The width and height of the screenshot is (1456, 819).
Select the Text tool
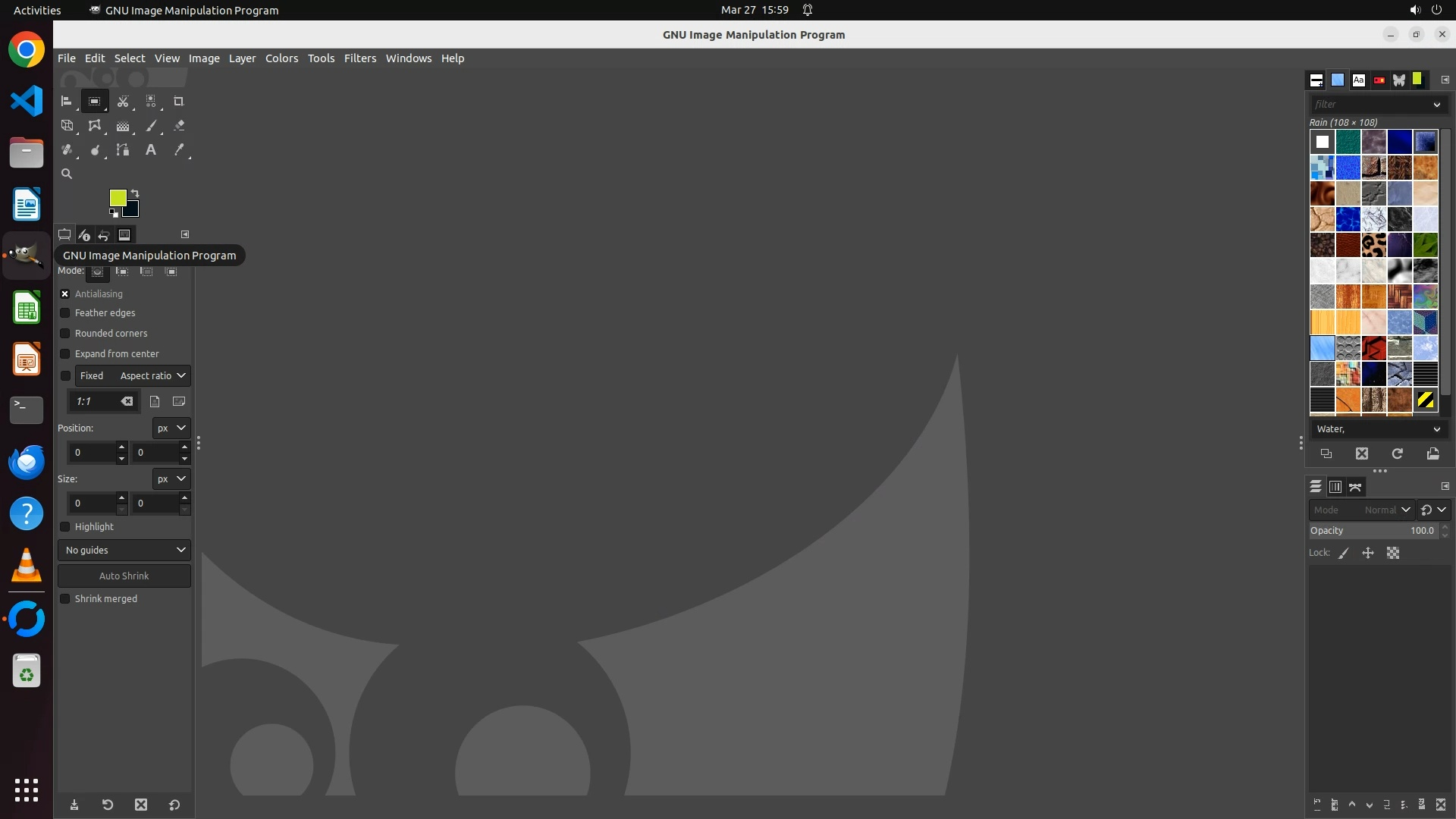point(151,150)
